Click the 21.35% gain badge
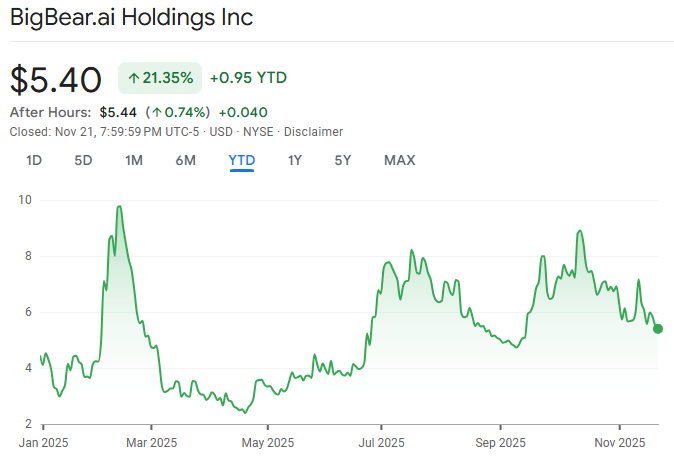Screen dimensions: 674x457 point(160,78)
